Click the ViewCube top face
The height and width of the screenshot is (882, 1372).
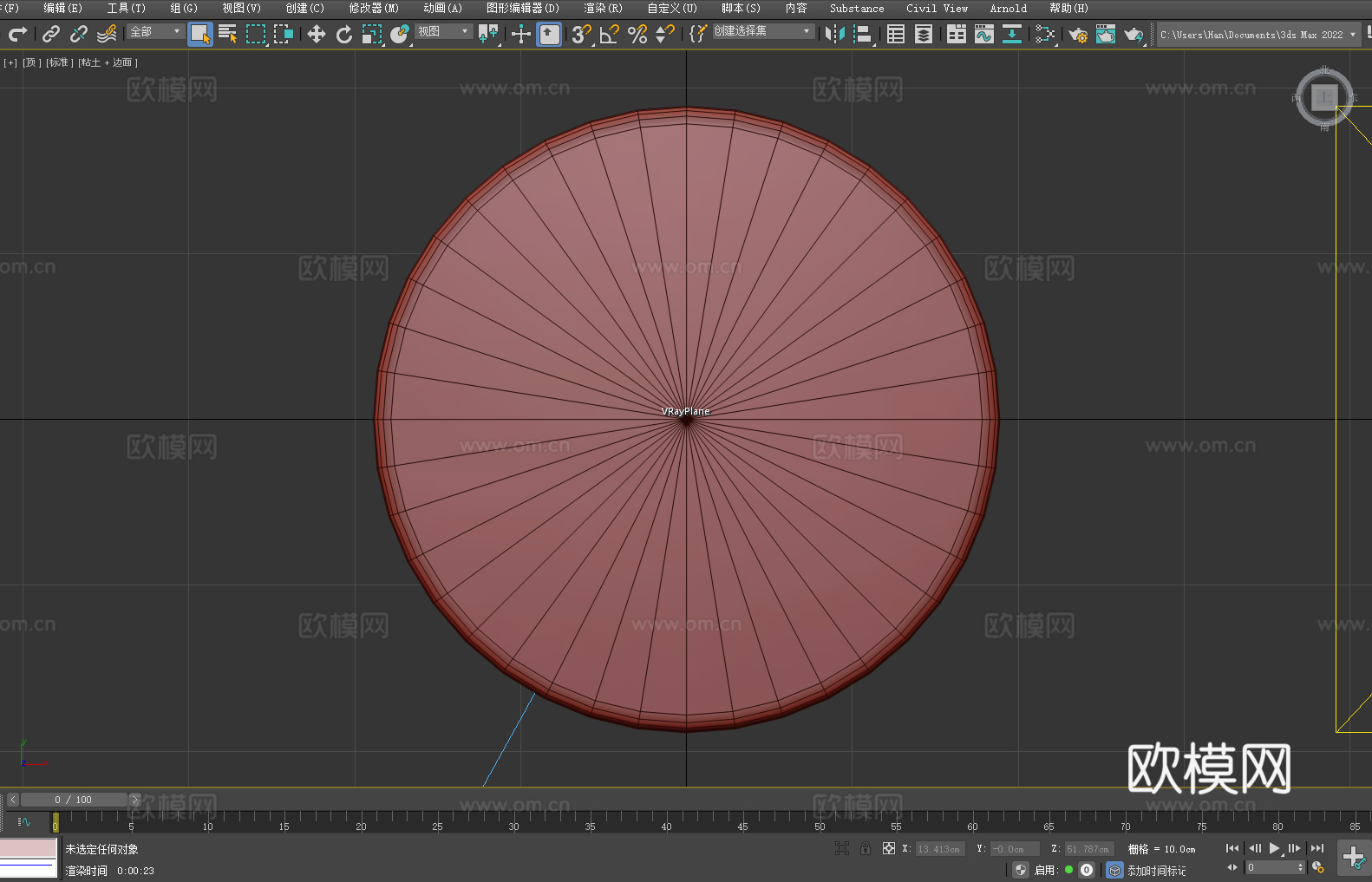click(x=1323, y=97)
